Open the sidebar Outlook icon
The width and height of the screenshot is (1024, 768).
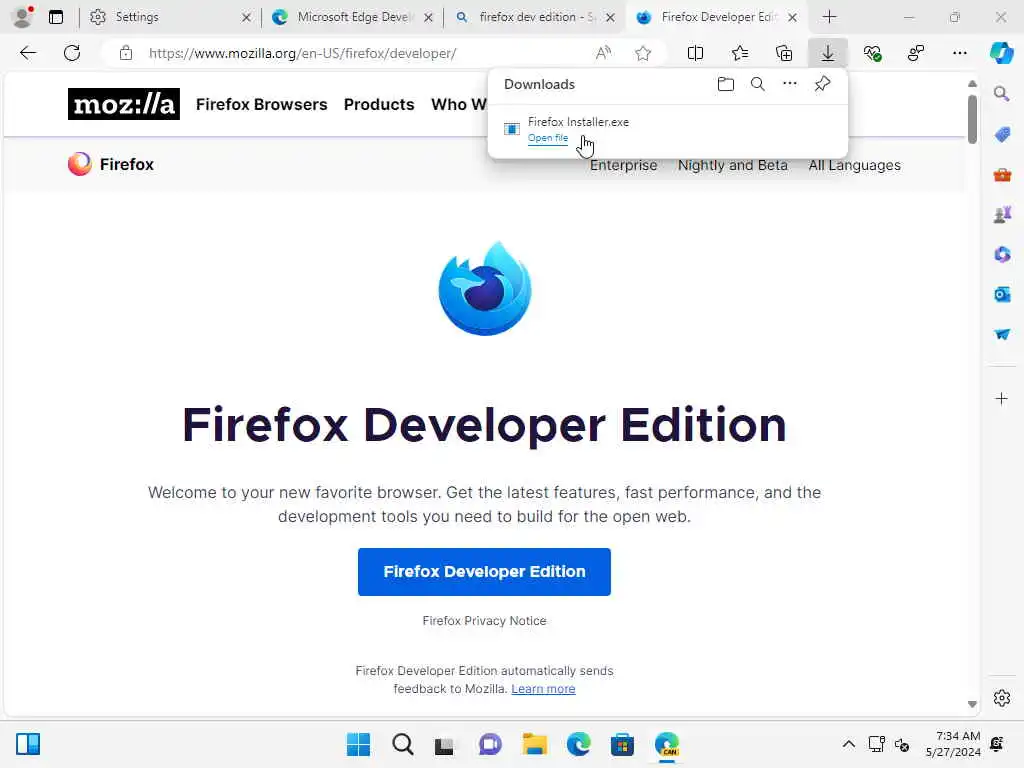coord(1002,294)
